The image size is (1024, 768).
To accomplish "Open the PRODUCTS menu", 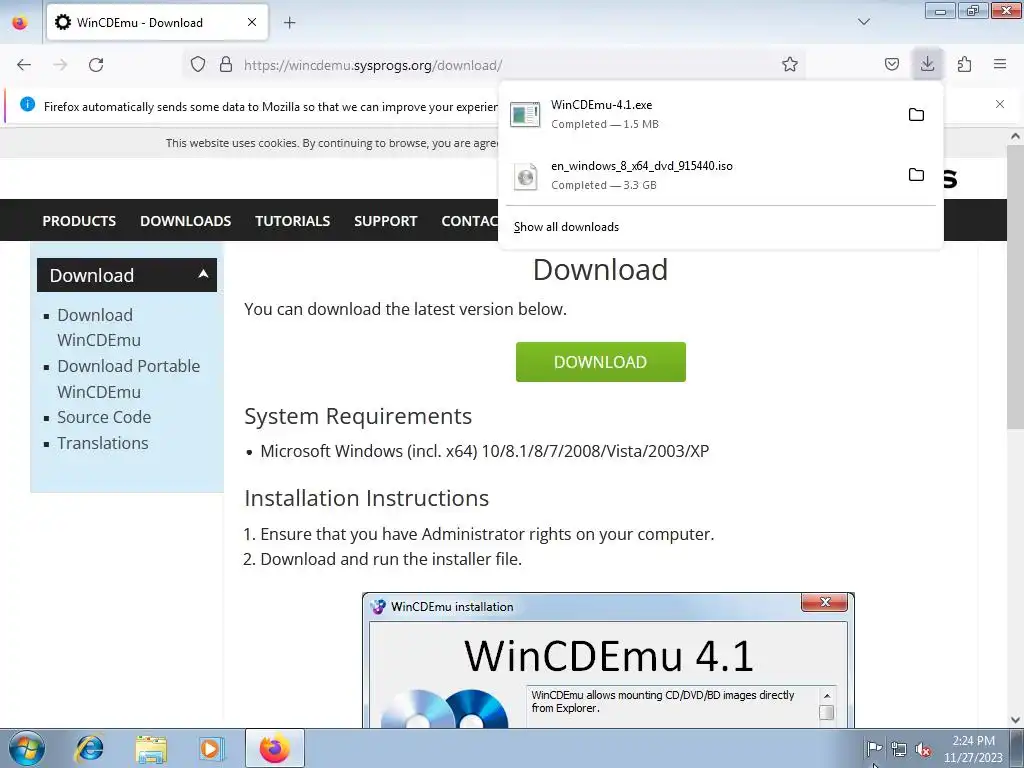I will point(79,221).
